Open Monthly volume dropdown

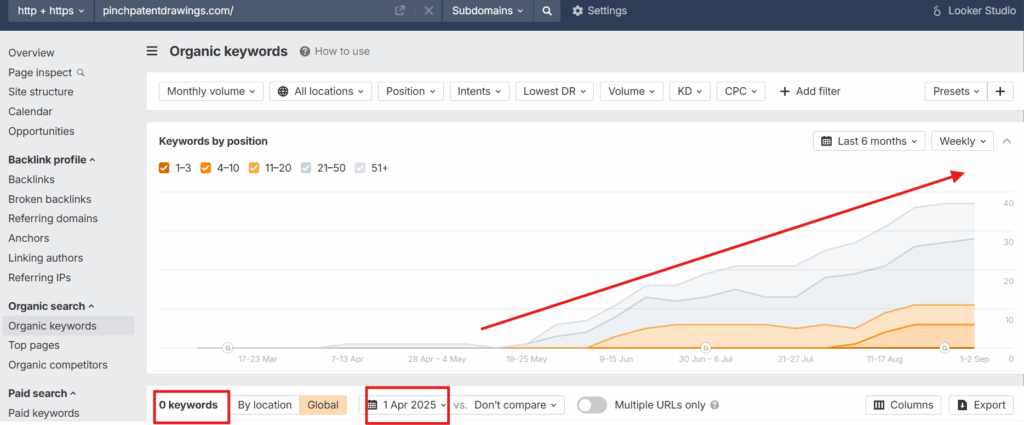click(x=211, y=91)
